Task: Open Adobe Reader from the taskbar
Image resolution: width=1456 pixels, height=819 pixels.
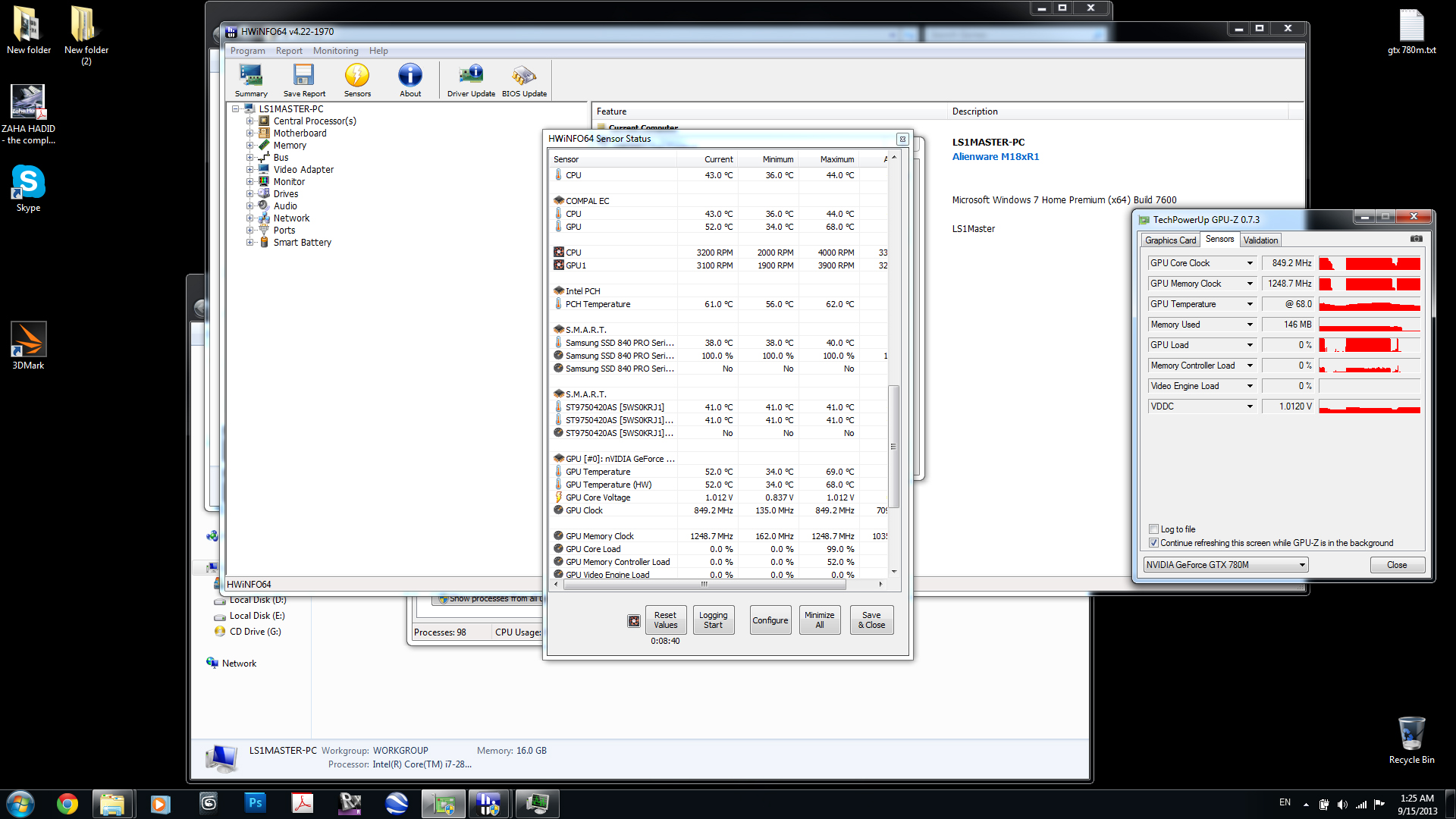Action: click(x=303, y=804)
